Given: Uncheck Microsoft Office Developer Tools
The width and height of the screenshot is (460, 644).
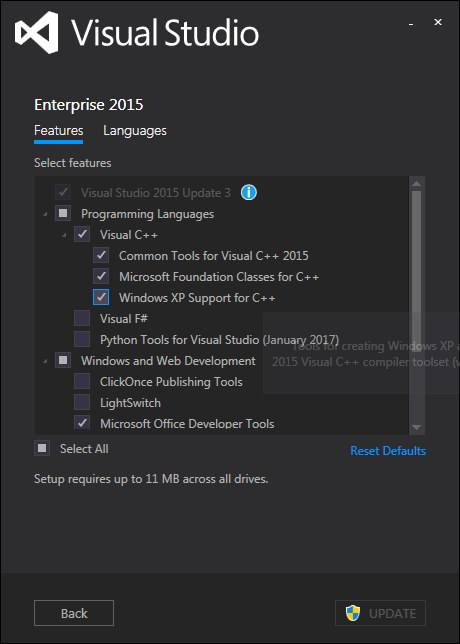Looking at the screenshot, I should click(x=82, y=423).
